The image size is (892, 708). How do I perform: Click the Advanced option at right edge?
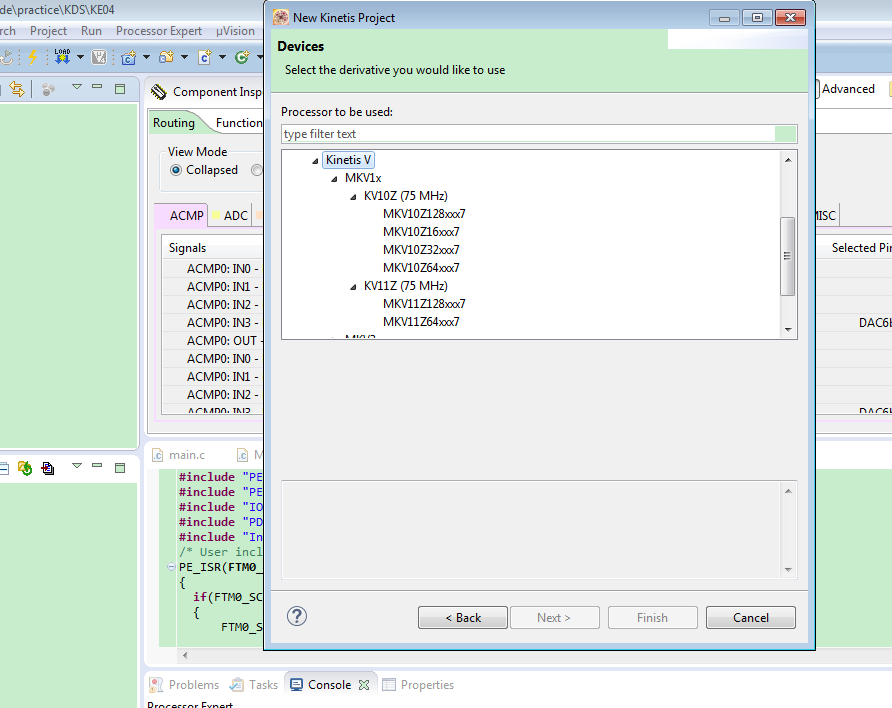click(x=848, y=89)
